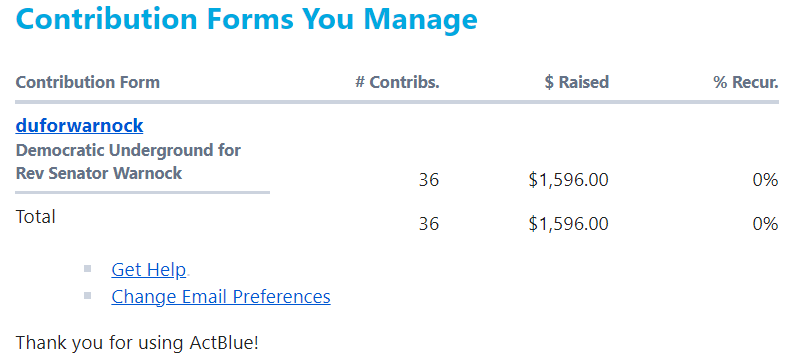The width and height of the screenshot is (791, 362).
Task: Click the 36 contributions count in duforwarnock row
Action: [x=429, y=180]
